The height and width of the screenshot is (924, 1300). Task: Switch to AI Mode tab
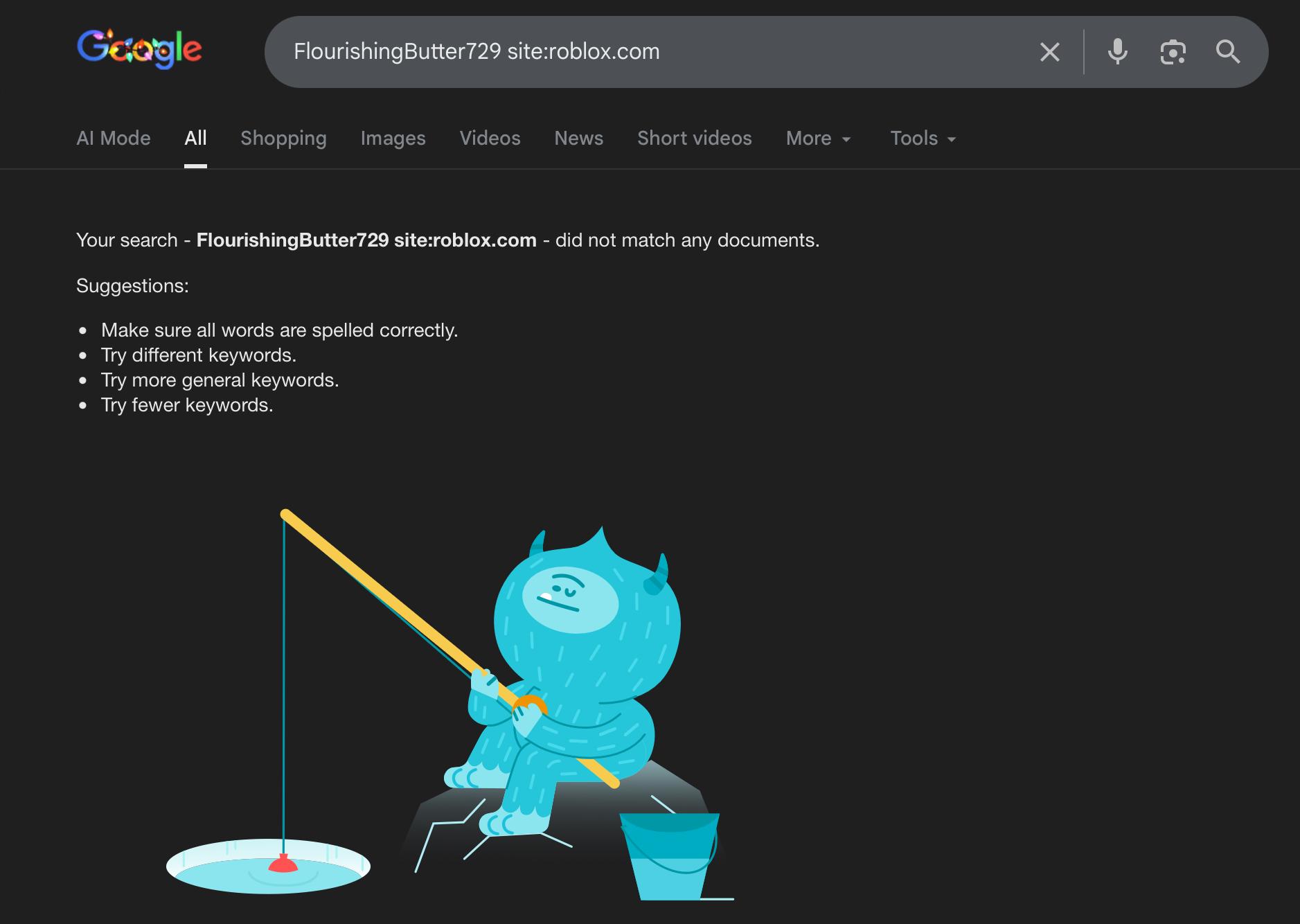click(x=114, y=139)
